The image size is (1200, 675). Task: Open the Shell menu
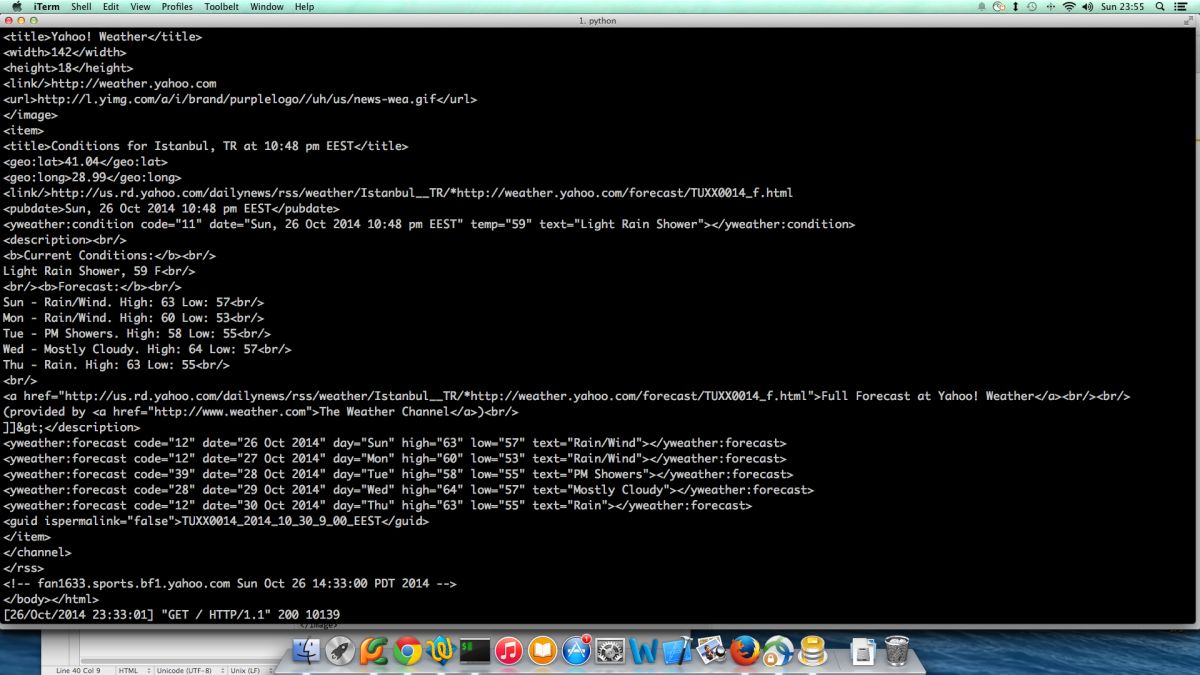[81, 6]
